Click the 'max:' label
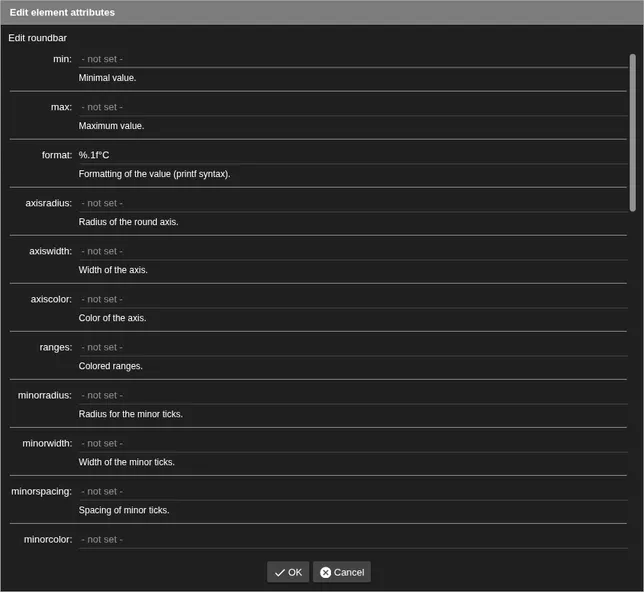Viewport: 644px width, 592px height. pos(61,107)
